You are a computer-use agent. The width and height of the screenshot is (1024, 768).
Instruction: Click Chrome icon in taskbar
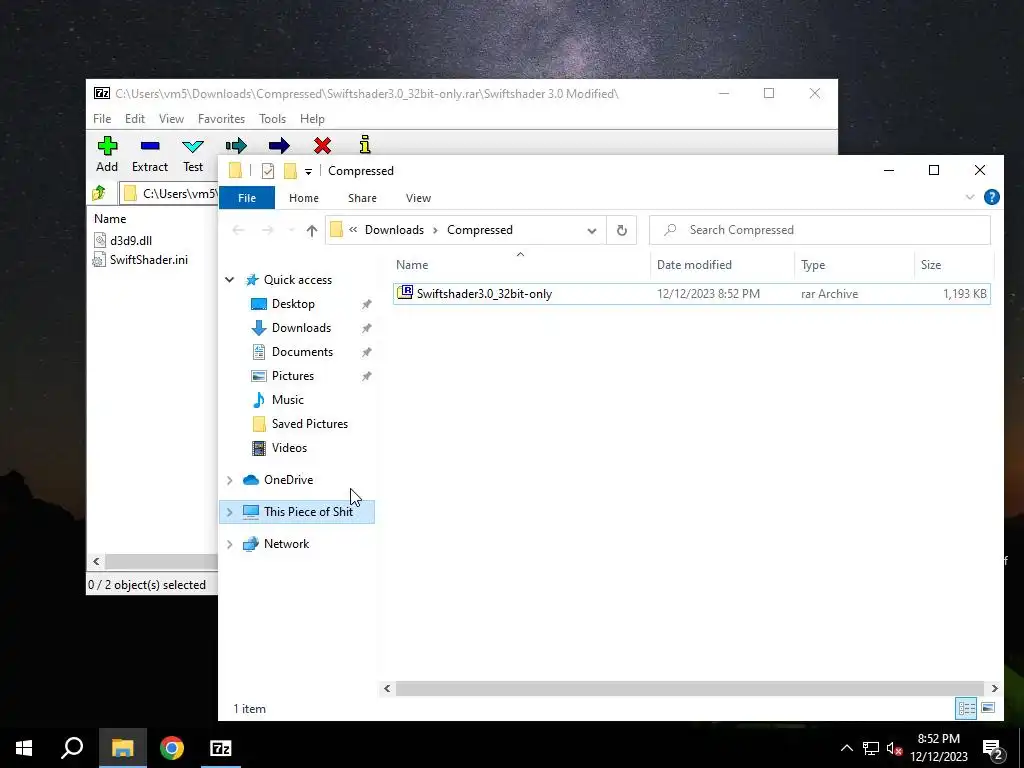point(172,748)
